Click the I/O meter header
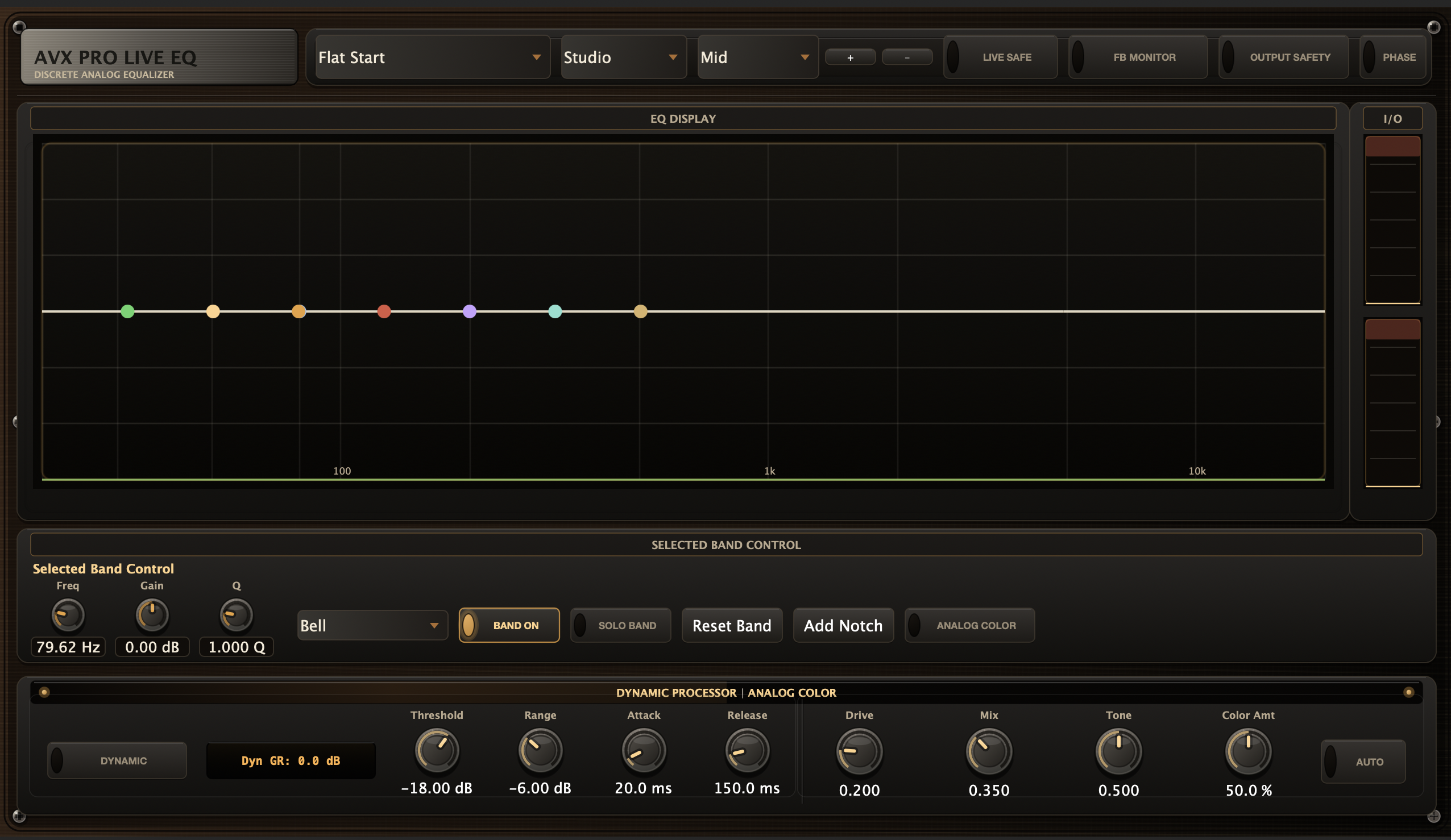This screenshot has width=1451, height=840. coord(1392,119)
